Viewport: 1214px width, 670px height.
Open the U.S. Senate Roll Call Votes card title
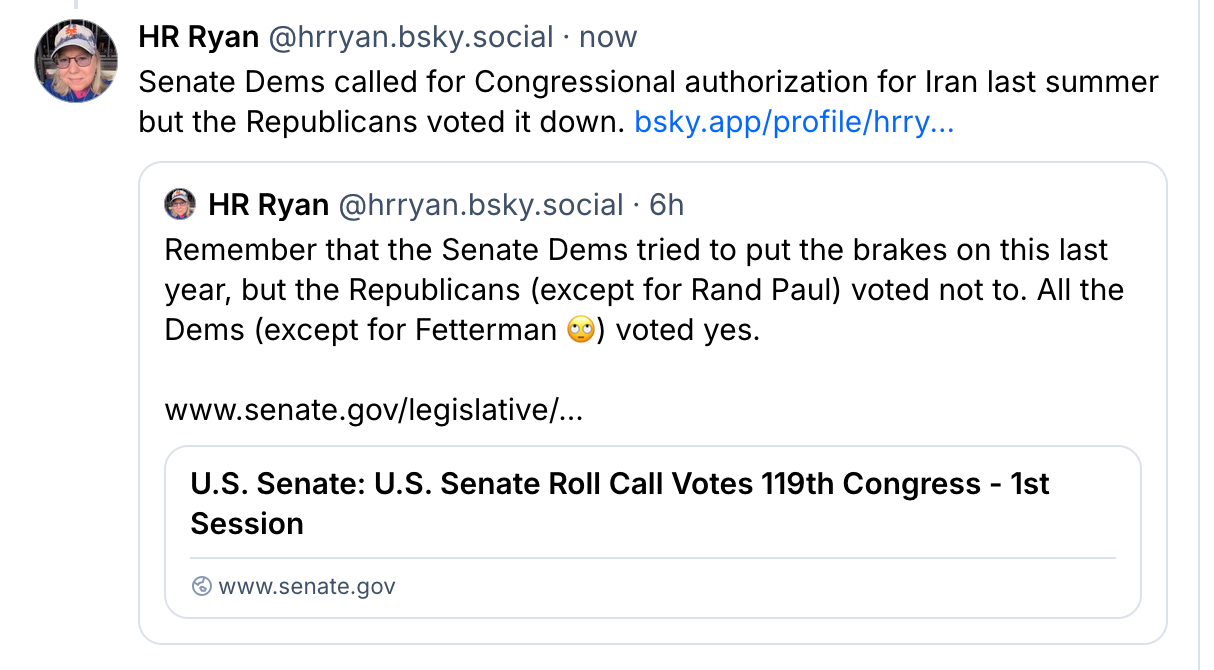point(620,485)
